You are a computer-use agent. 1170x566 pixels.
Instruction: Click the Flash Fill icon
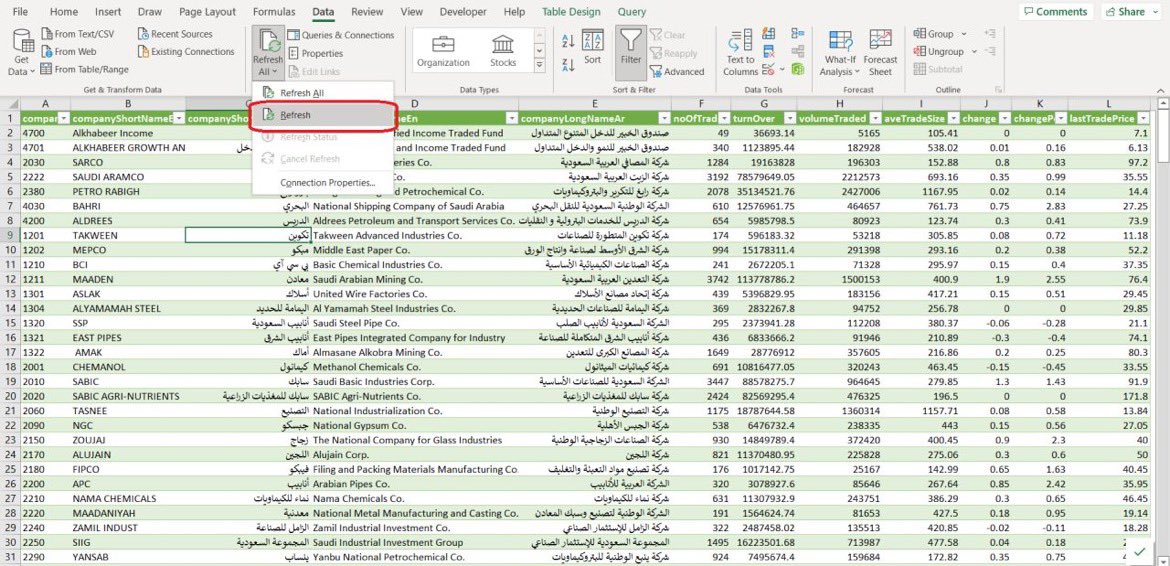pyautogui.click(x=768, y=34)
